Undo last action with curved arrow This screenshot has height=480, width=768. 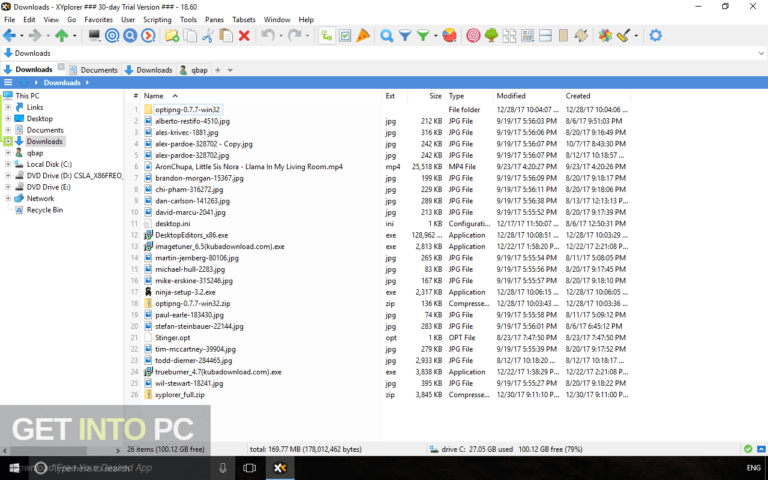[267, 35]
